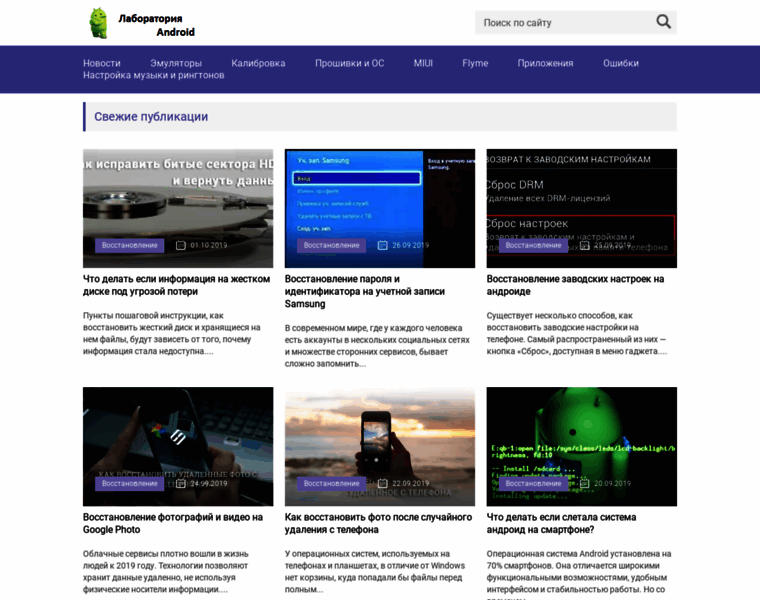This screenshot has height=600, width=760.
Task: Click calendar icon next to 22.09.2019
Action: pos(382,483)
